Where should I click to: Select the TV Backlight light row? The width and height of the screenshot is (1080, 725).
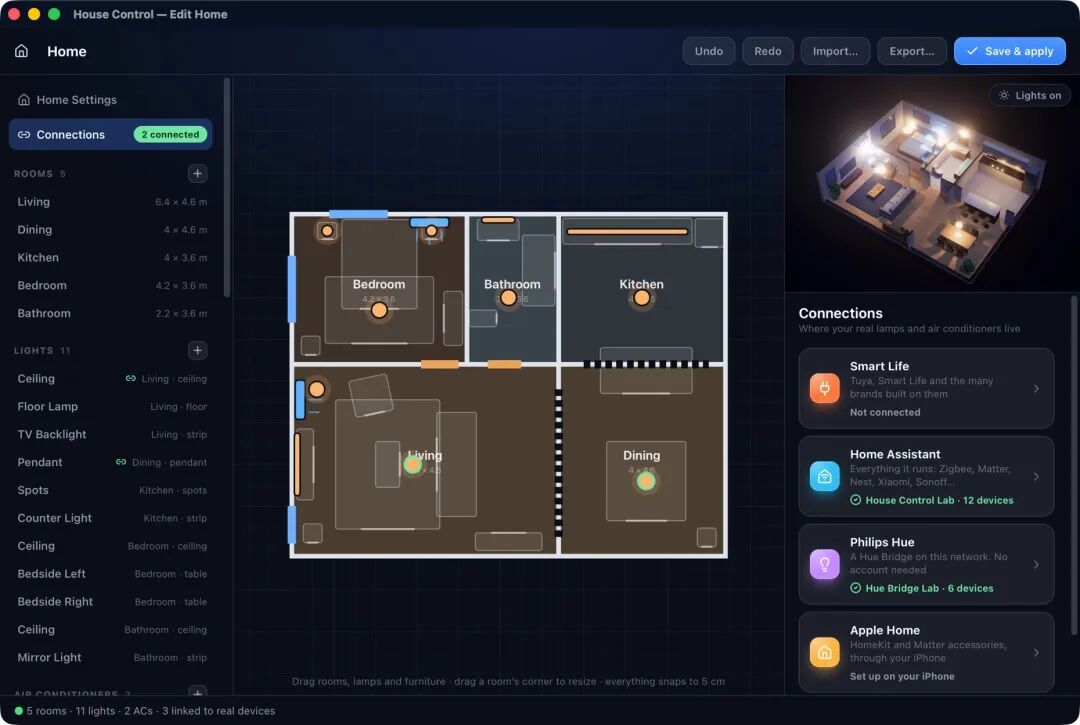[111, 434]
